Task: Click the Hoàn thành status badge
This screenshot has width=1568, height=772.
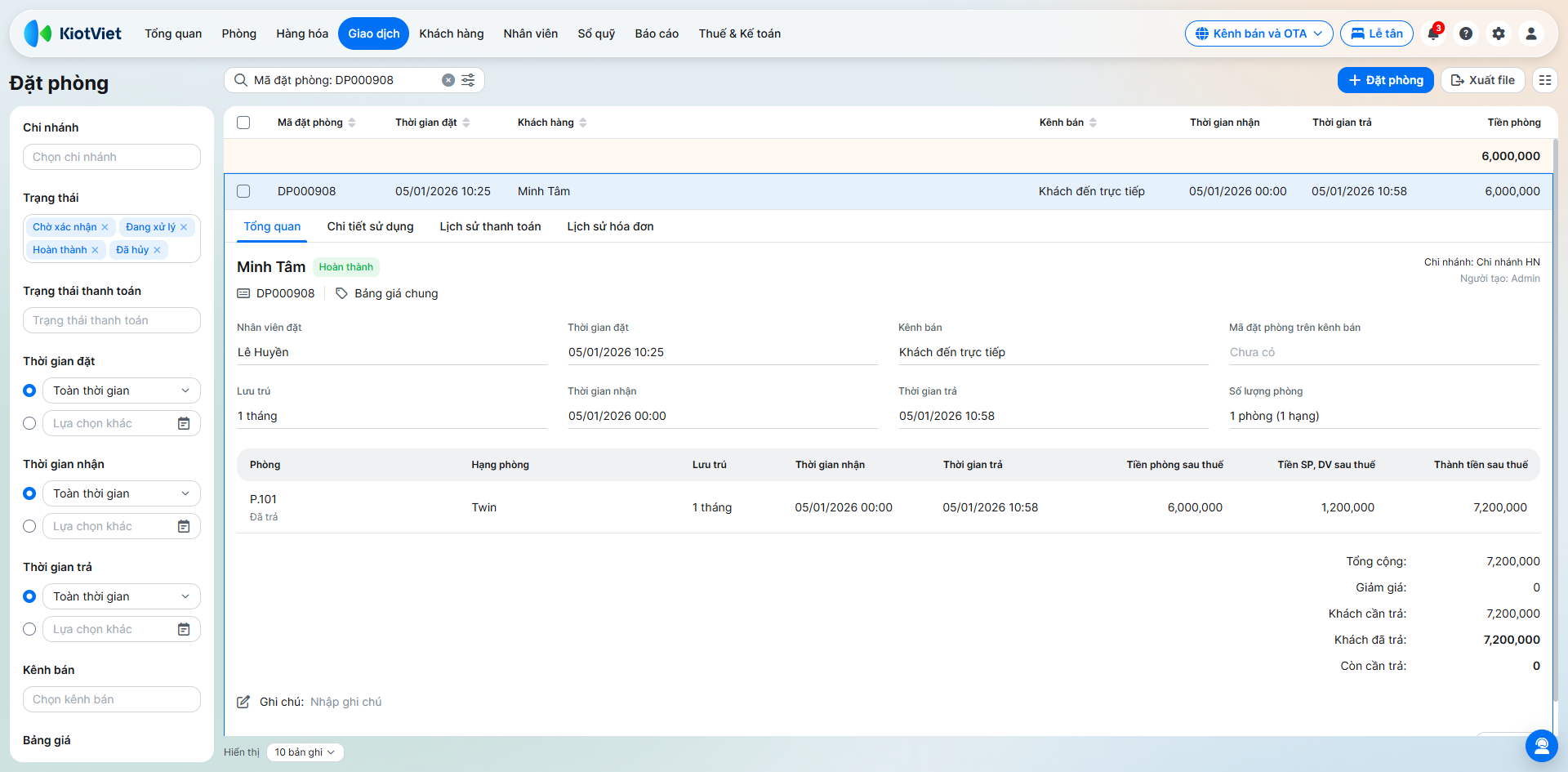Action: click(346, 267)
